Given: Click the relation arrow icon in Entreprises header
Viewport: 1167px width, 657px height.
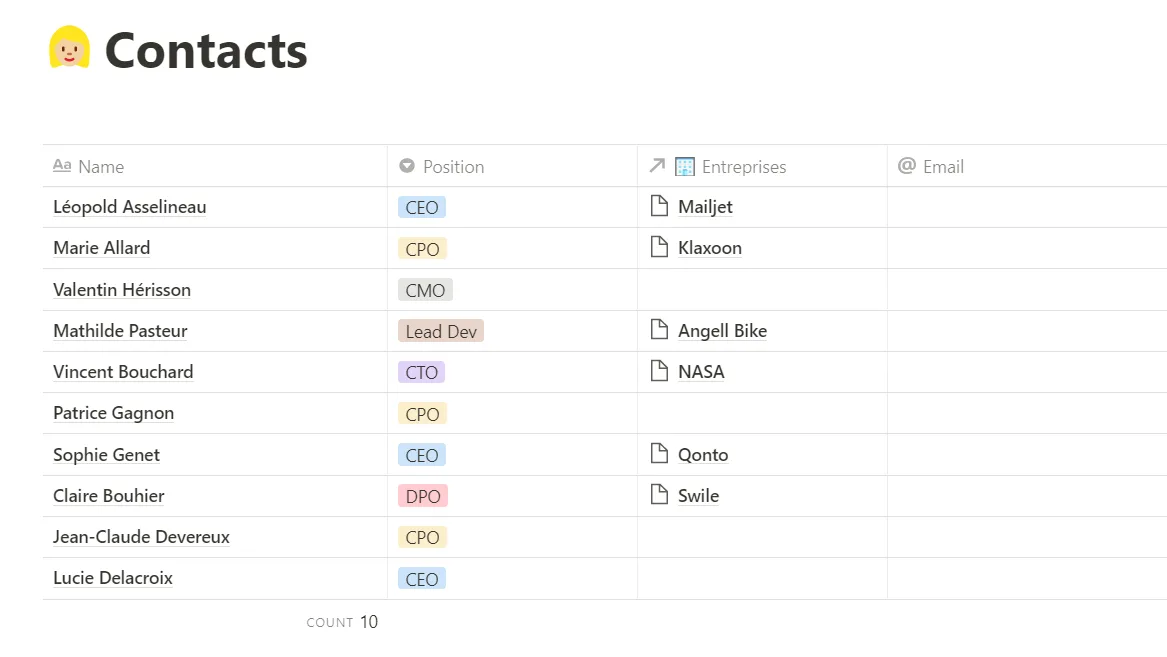Looking at the screenshot, I should click(x=658, y=166).
